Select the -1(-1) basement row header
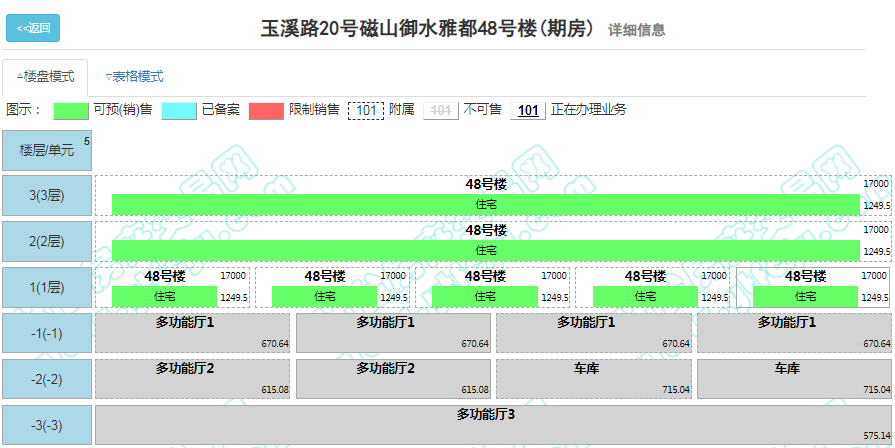This screenshot has width=895, height=448. (47, 333)
